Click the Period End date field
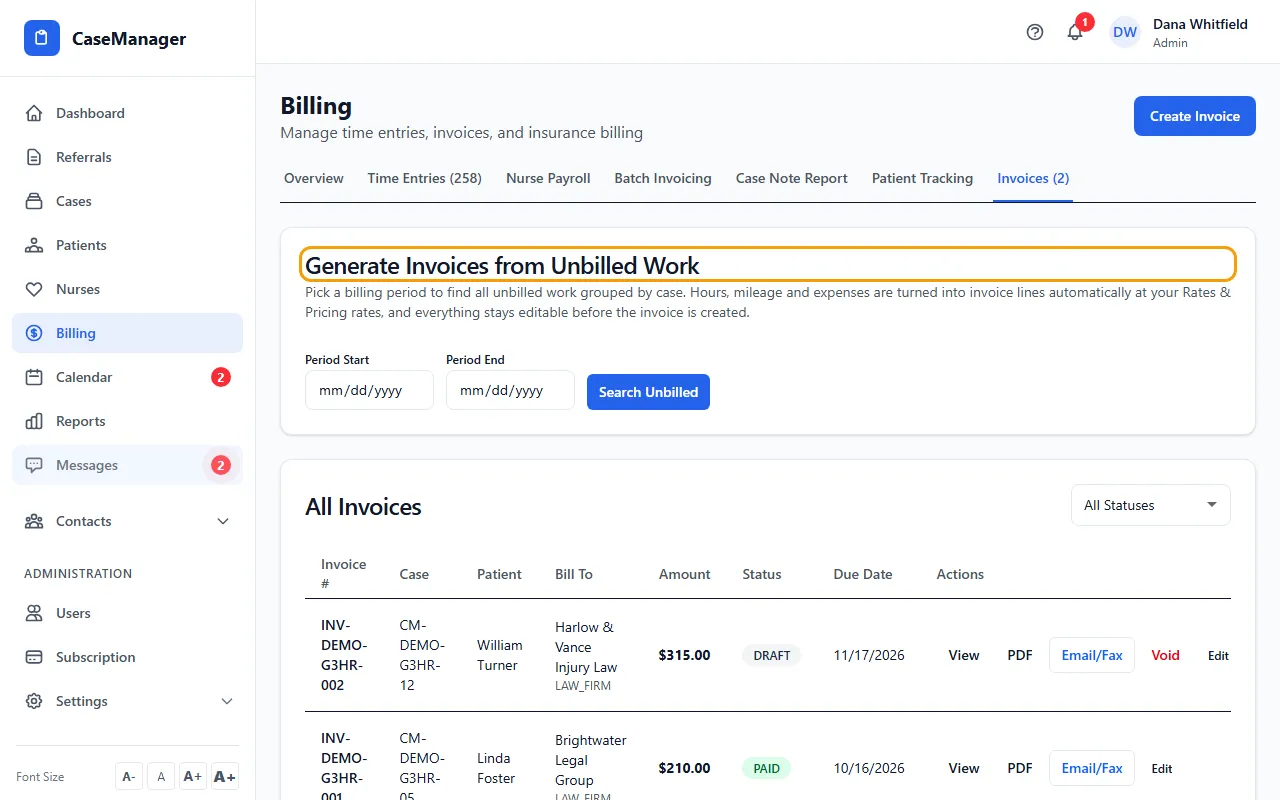The height and width of the screenshot is (800, 1280). point(510,390)
